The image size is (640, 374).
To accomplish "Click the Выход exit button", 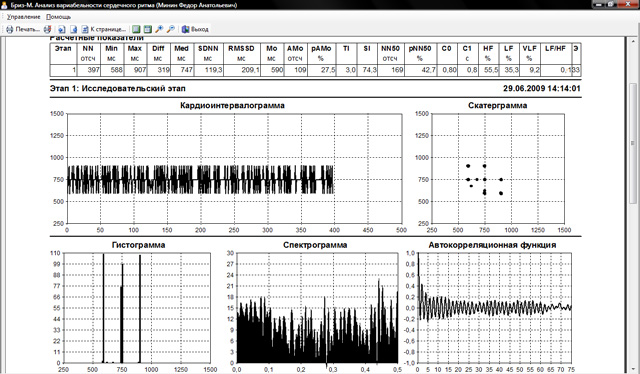I will click(x=195, y=29).
